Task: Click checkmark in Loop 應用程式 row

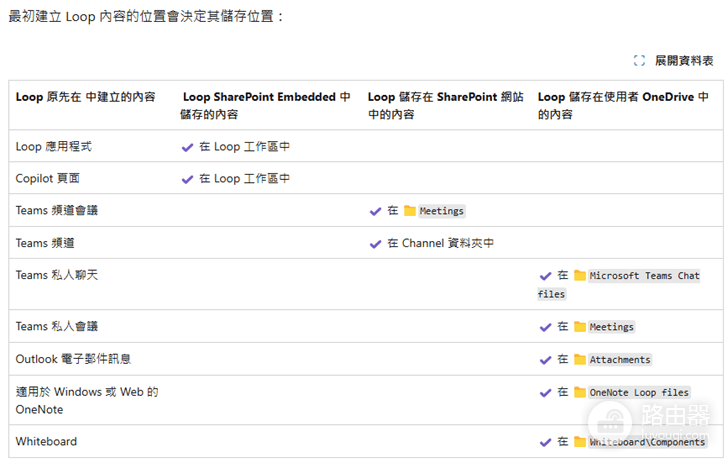Action: 187,148
